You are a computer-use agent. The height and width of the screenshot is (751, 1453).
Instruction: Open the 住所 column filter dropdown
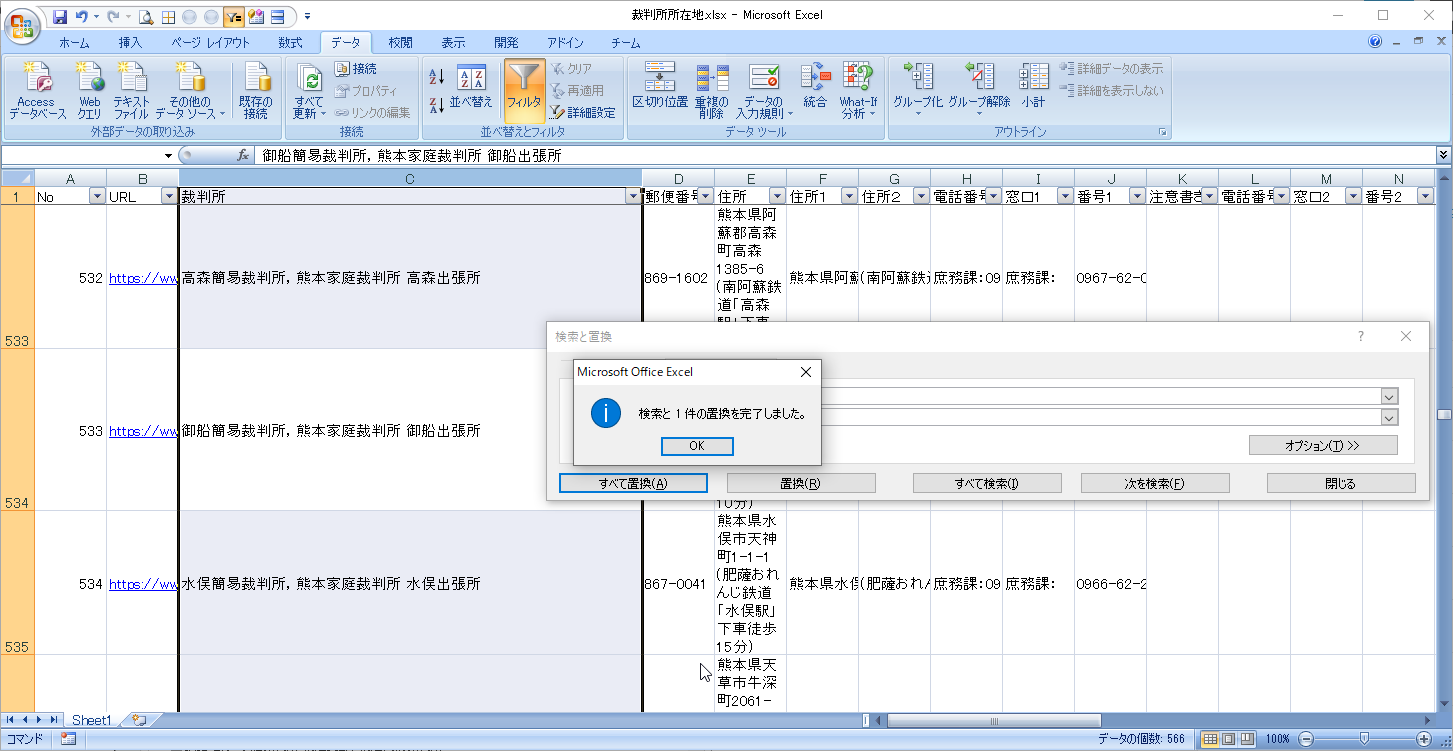click(777, 197)
